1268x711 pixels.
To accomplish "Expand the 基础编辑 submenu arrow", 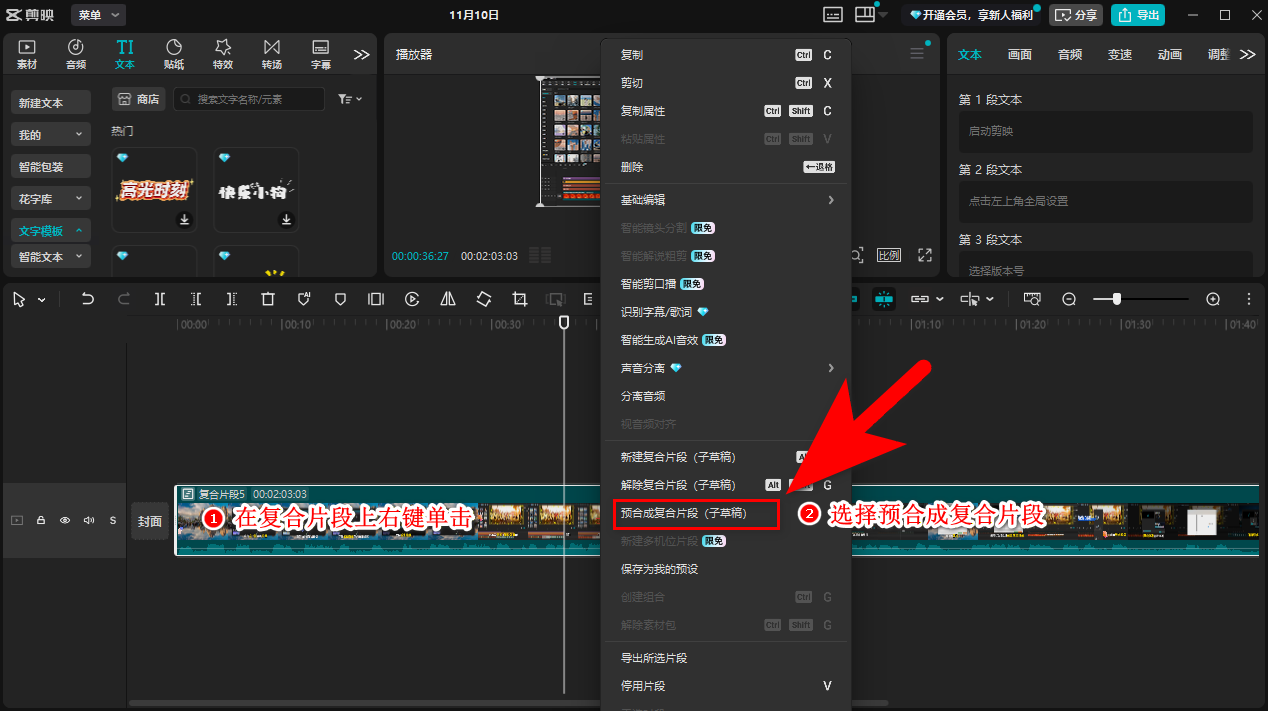I will tap(830, 200).
